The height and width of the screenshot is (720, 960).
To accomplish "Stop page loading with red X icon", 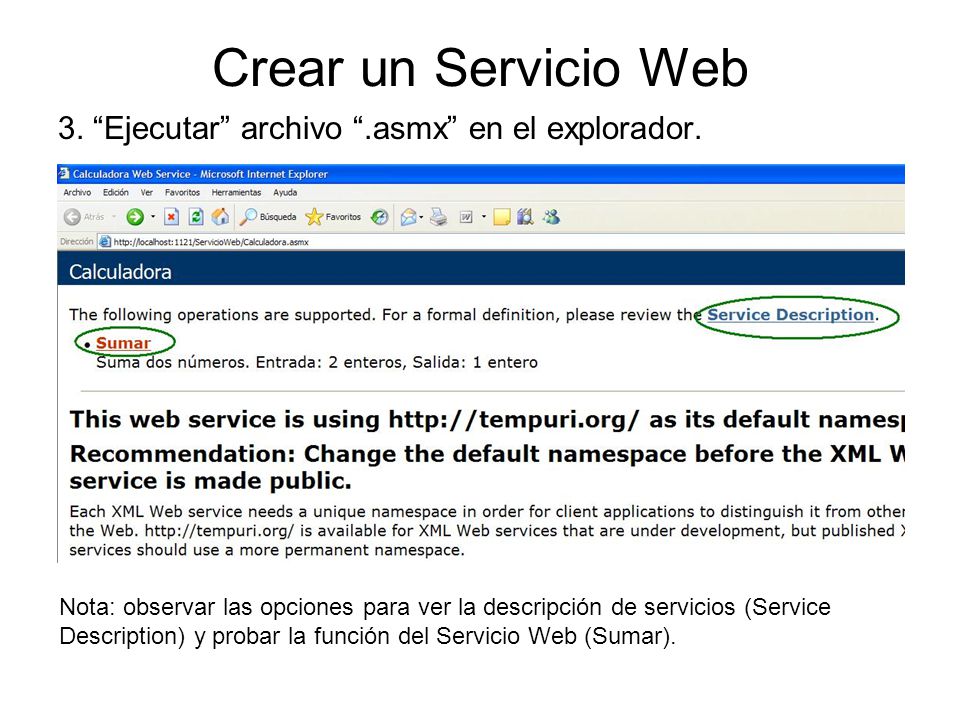I will click(x=172, y=217).
